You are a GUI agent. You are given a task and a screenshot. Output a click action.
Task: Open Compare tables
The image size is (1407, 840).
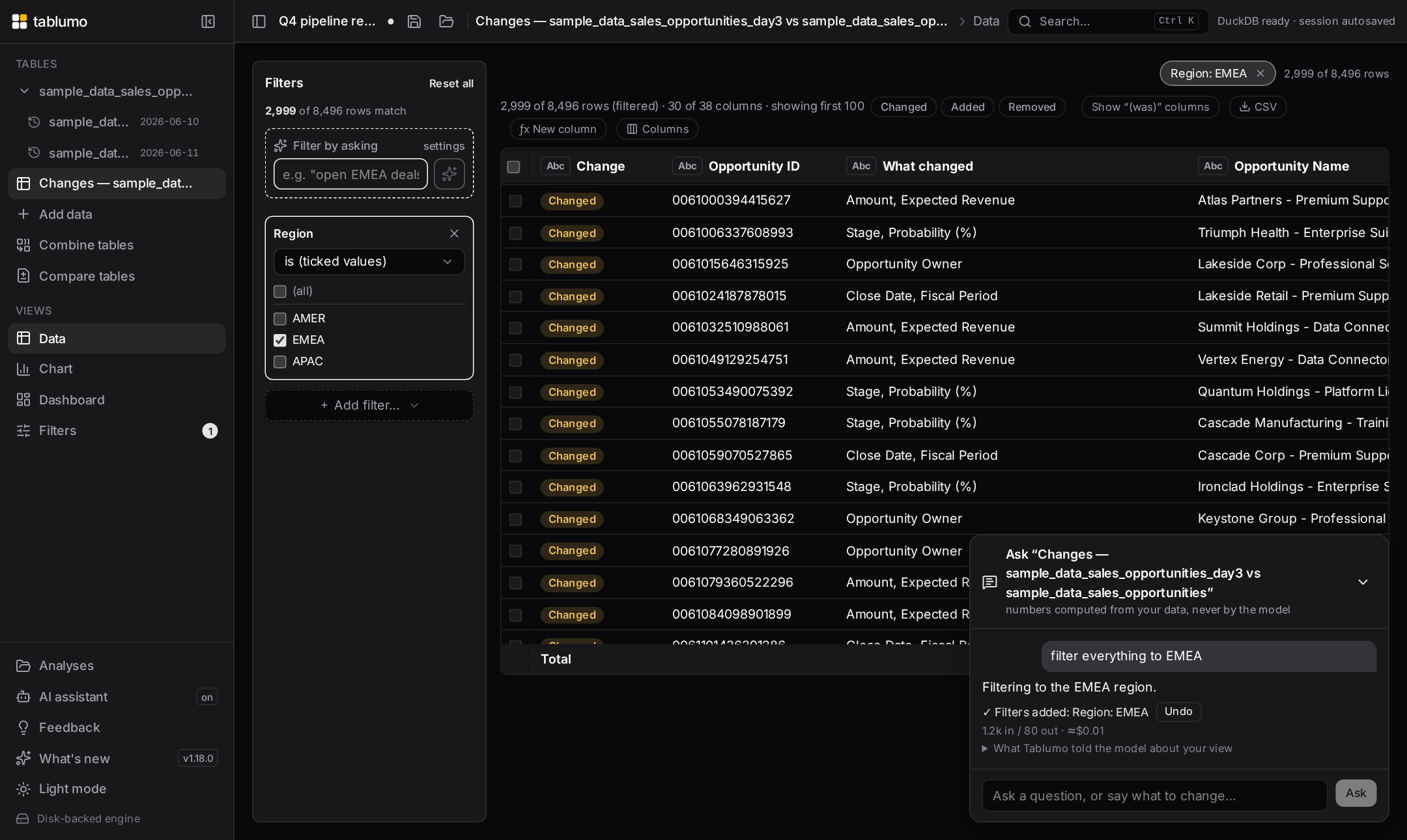(117, 276)
